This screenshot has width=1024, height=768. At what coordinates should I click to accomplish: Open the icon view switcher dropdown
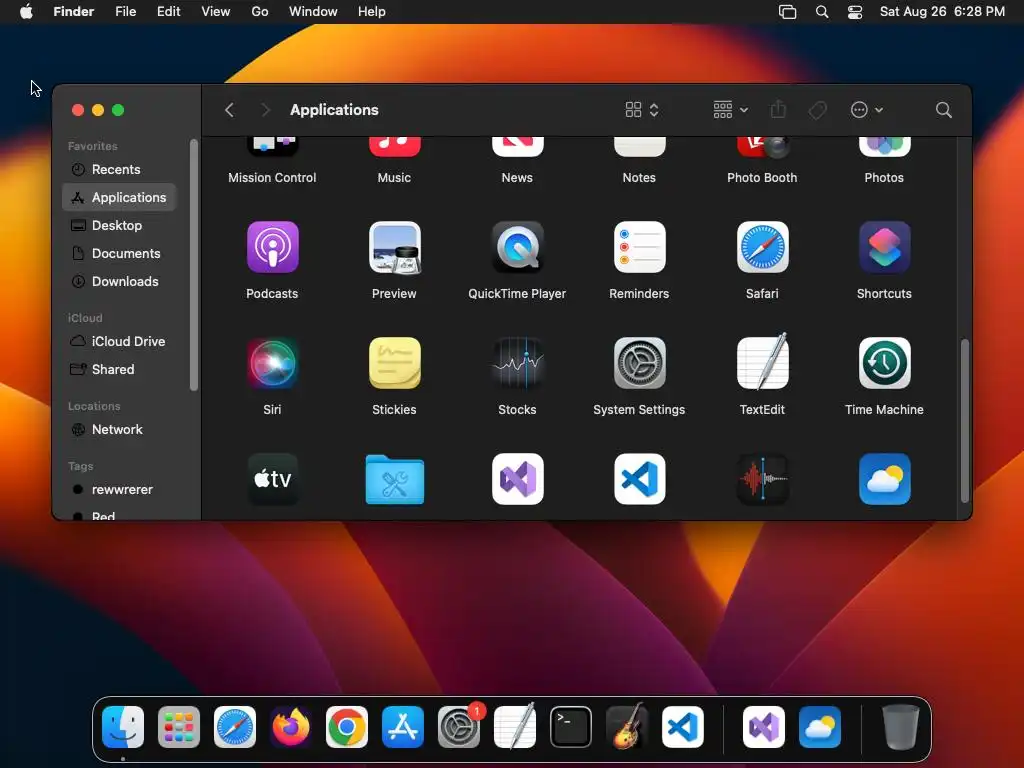point(643,110)
